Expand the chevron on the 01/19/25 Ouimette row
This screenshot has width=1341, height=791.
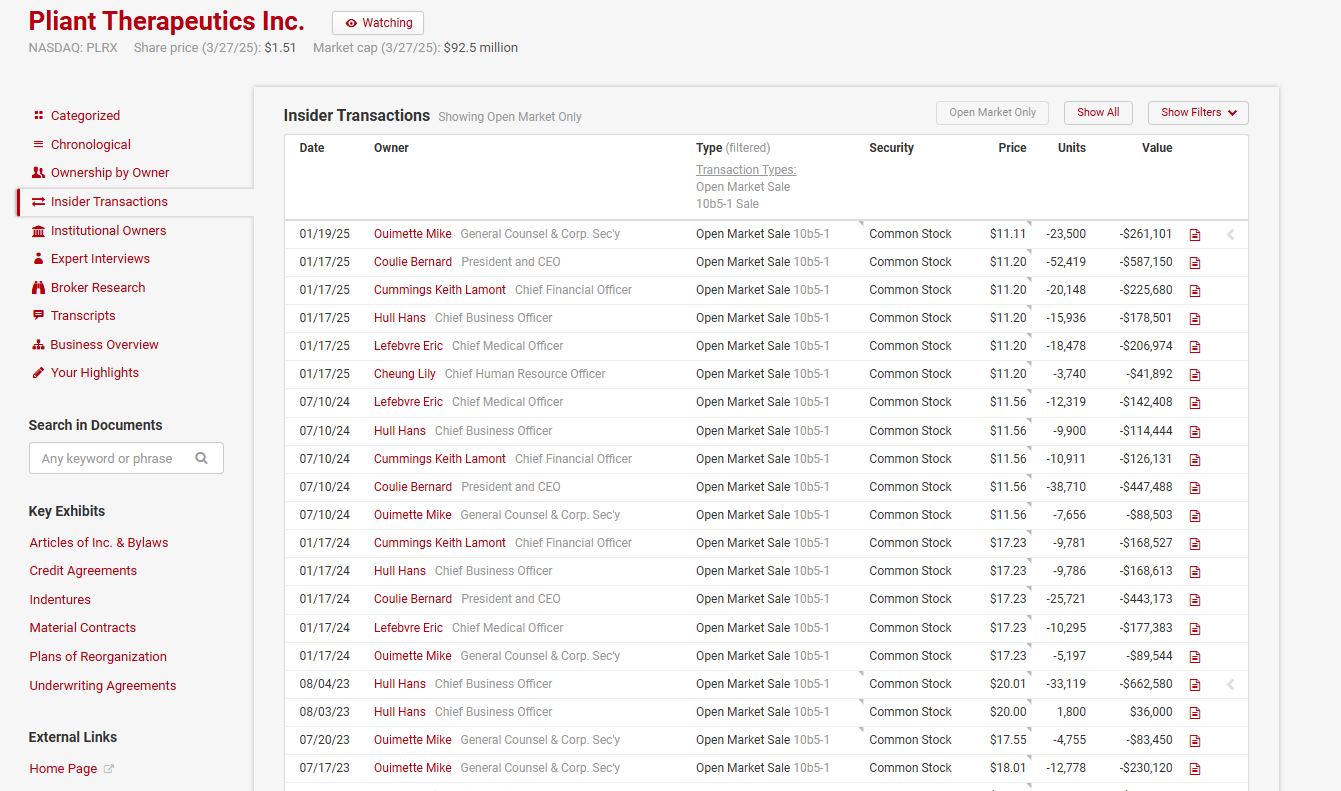click(x=1231, y=235)
